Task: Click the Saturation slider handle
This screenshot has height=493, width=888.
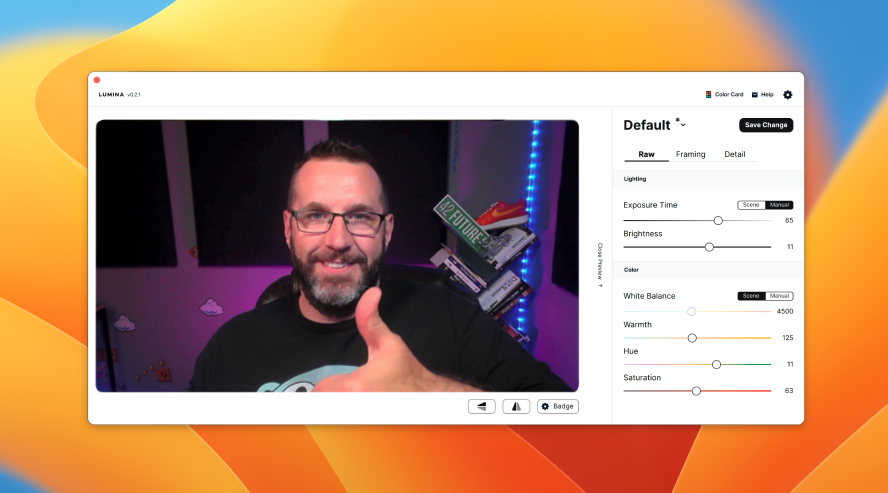Action: (x=696, y=391)
